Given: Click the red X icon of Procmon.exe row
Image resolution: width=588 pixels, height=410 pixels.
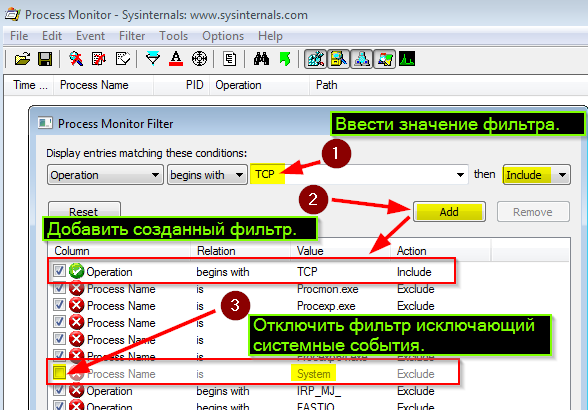Looking at the screenshot, I should click(x=76, y=288).
